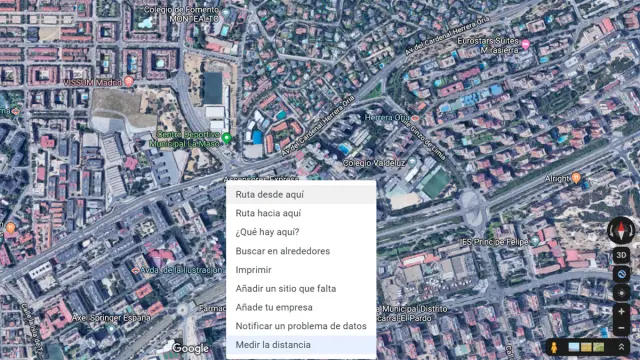Open the Herrera Oria metro station marker

(x=415, y=118)
